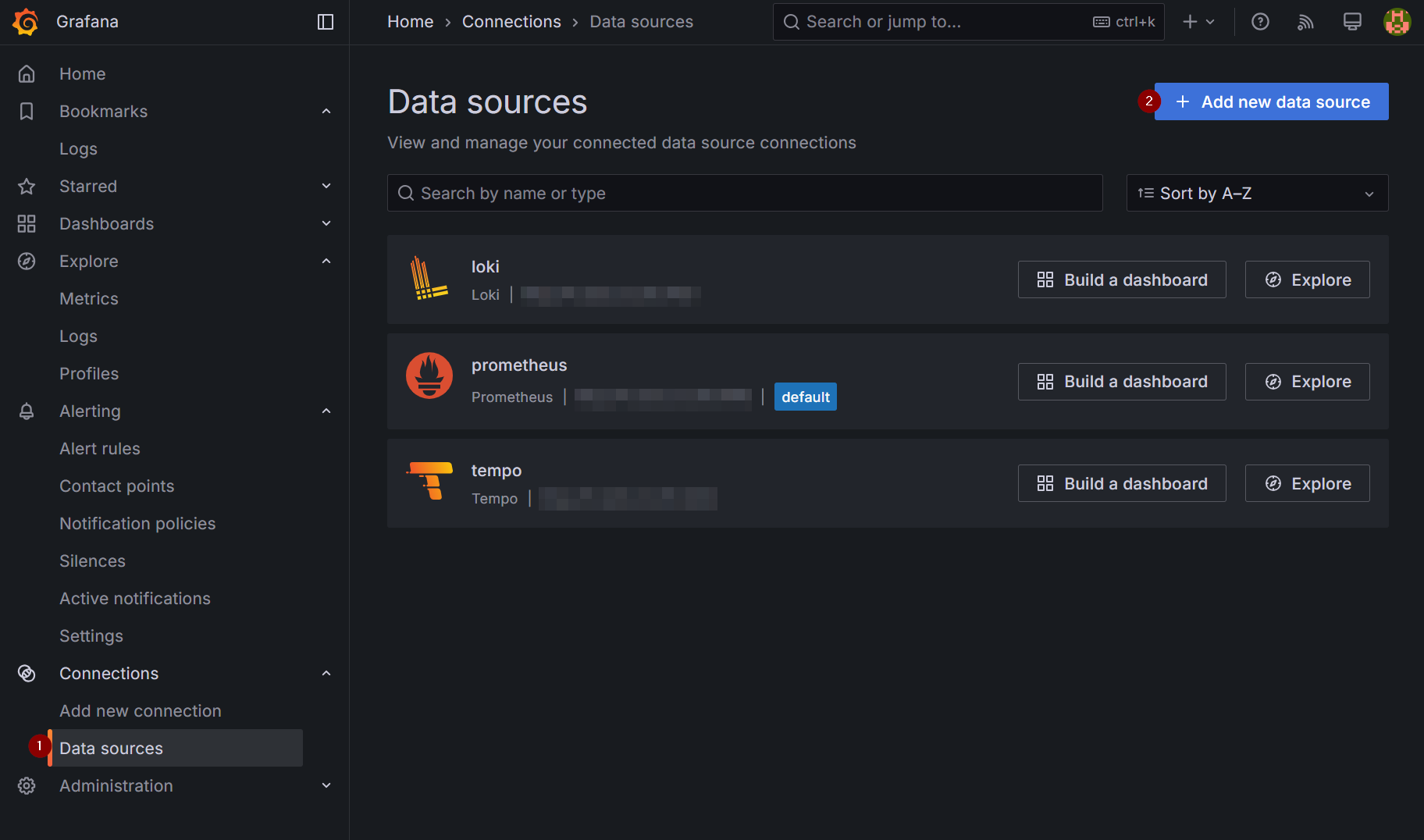Click the monitor icon in top bar
Viewport: 1424px width, 840px height.
tap(1352, 22)
